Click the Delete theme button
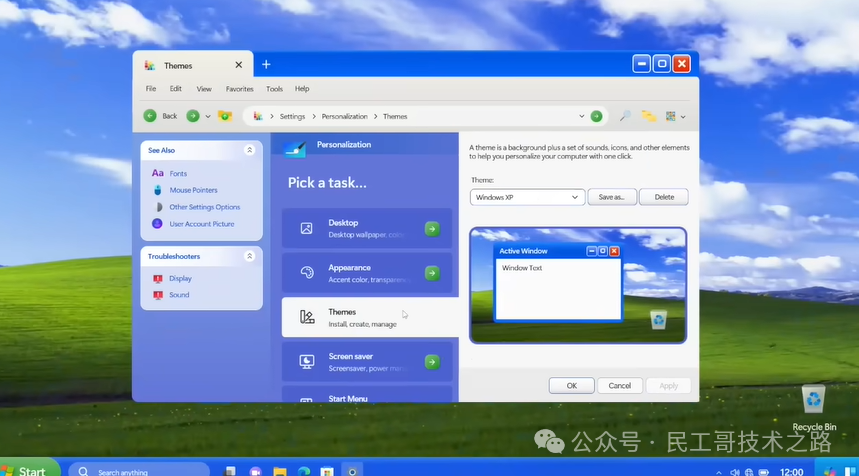Viewport: 859px width, 476px height. click(x=664, y=197)
